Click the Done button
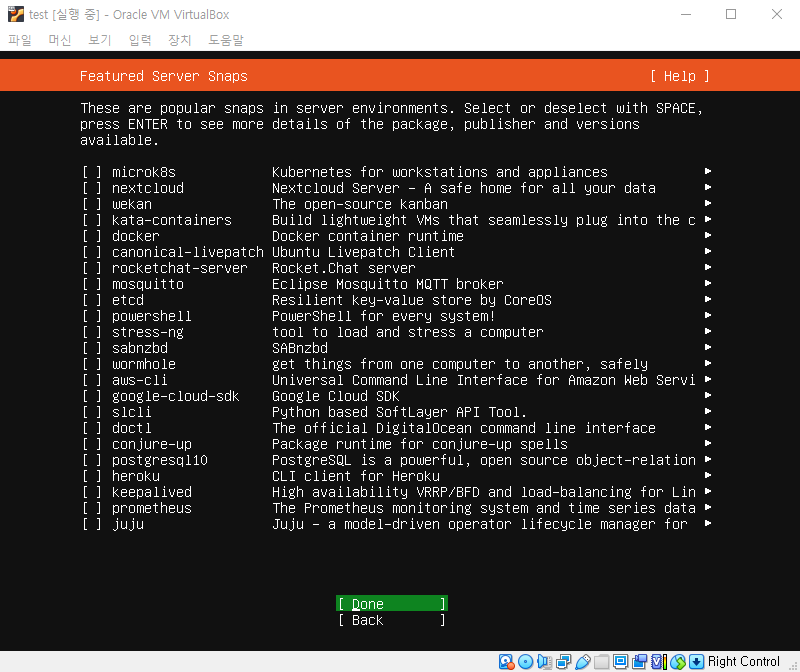 [392, 604]
